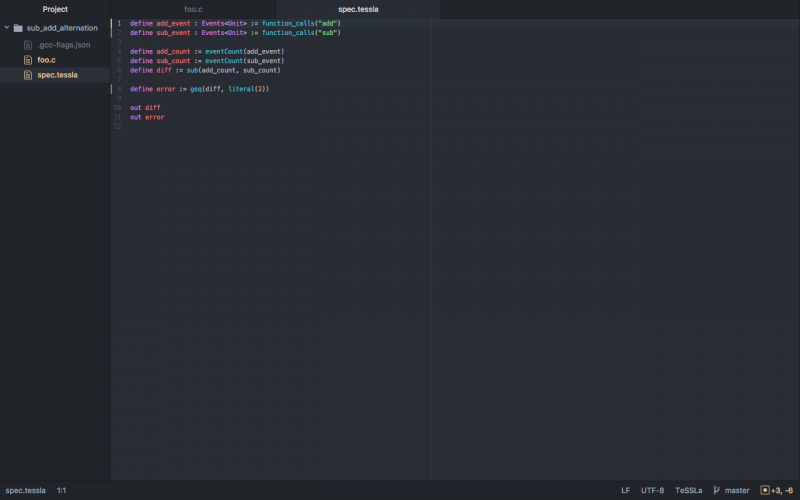Change file encoding via UTF-8 indicator
The height and width of the screenshot is (500, 800).
[x=653, y=490]
